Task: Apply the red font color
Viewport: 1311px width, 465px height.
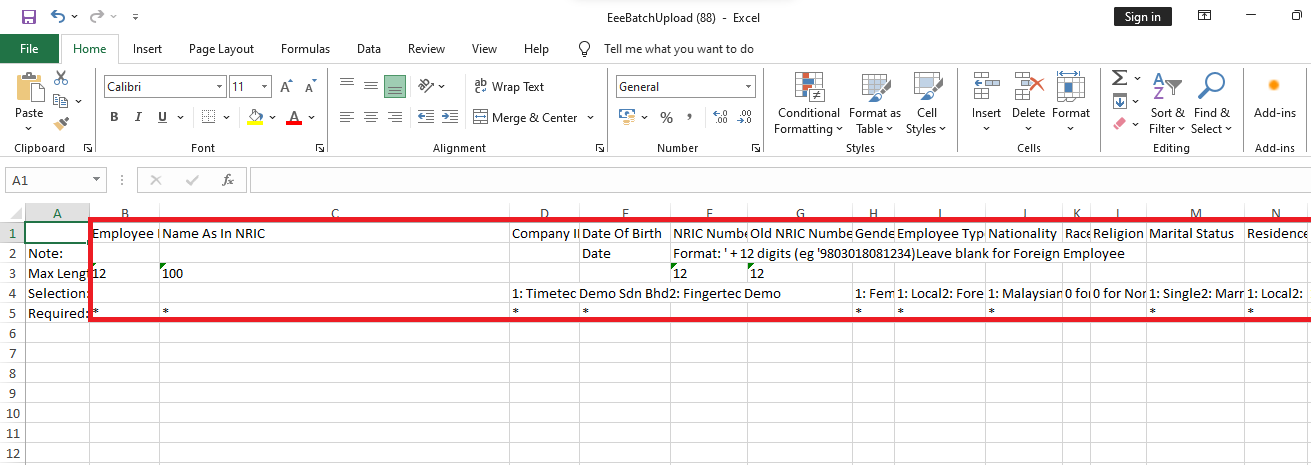Action: point(294,117)
